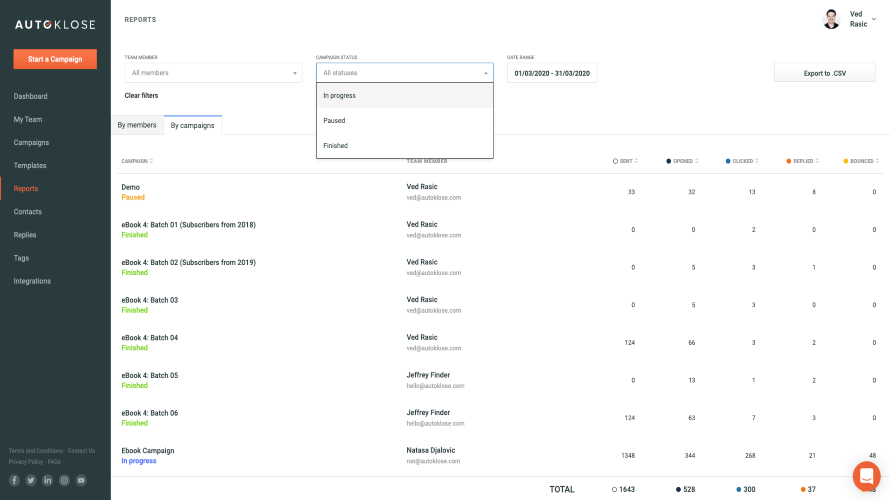Image resolution: width=890 pixels, height=500 pixels.
Task: Open the Facebook social icon
Action: 14,480
